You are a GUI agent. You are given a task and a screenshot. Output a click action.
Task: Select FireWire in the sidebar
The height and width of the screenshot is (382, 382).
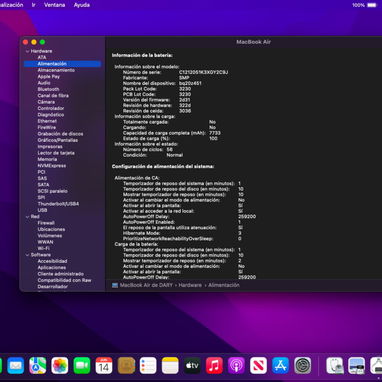pyautogui.click(x=47, y=127)
